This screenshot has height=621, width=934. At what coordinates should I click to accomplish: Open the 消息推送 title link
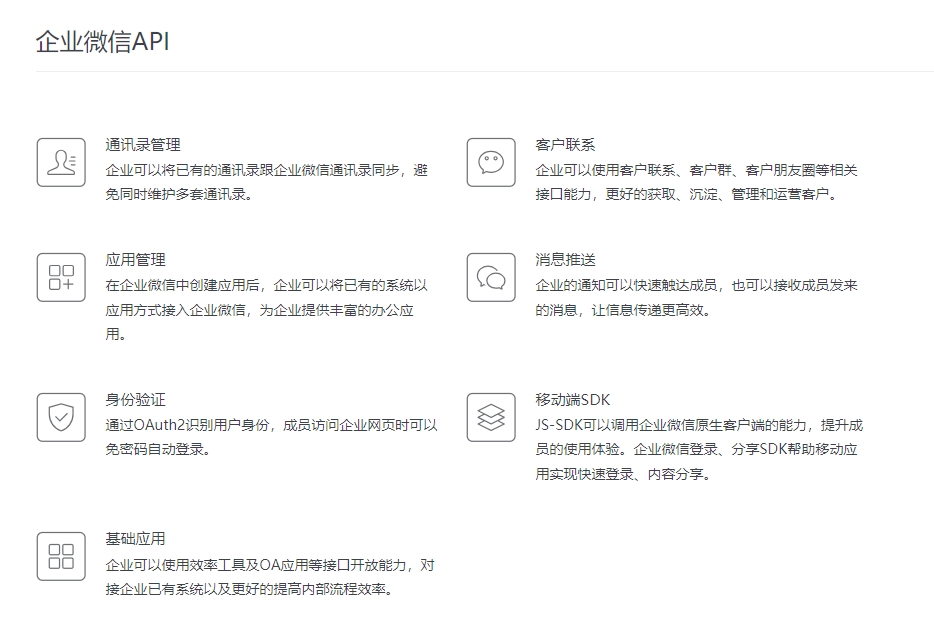(565, 260)
